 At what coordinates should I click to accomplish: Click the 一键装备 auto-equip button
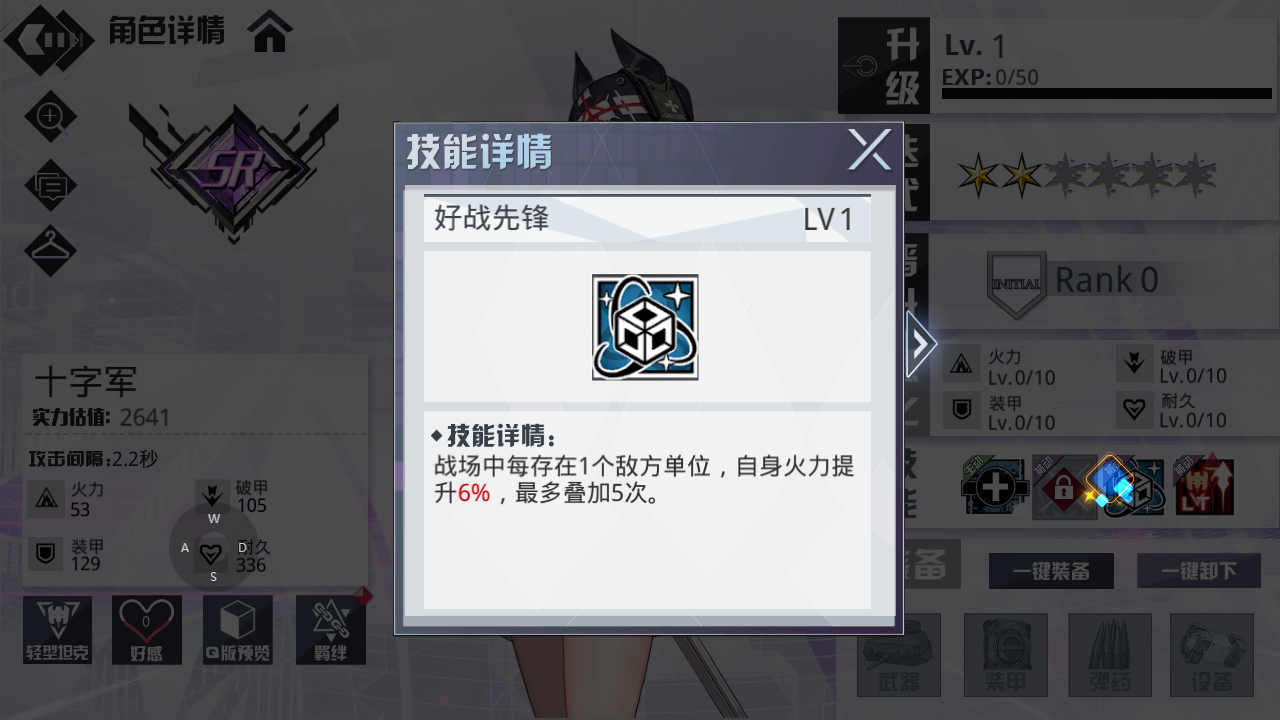pyautogui.click(x=1051, y=571)
